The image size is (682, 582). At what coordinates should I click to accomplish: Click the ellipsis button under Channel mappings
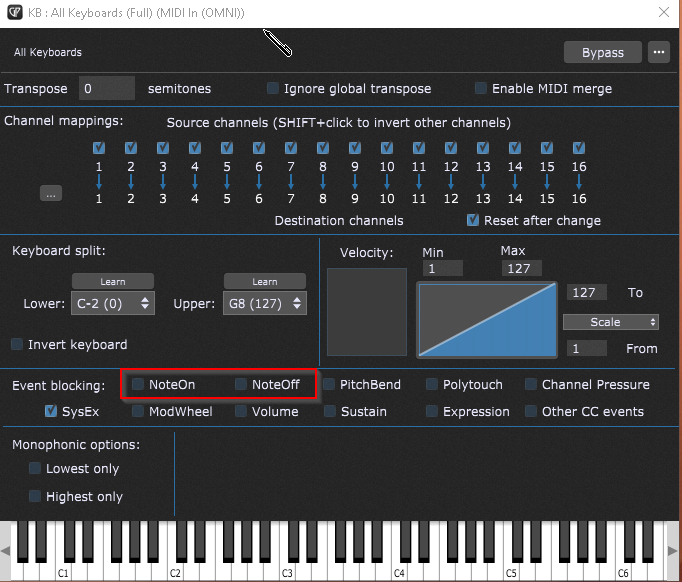(x=51, y=194)
